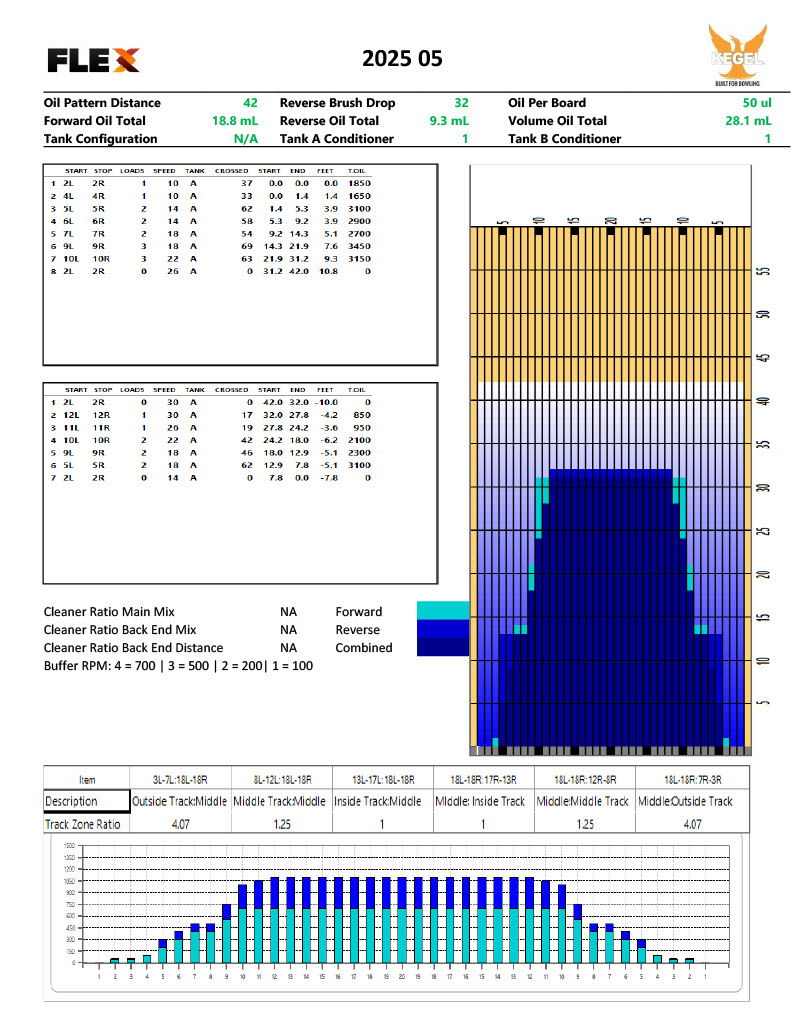This screenshot has width=791, height=1024.
Task: Select the Combined dark blue legend swatch
Action: pyautogui.click(x=443, y=647)
